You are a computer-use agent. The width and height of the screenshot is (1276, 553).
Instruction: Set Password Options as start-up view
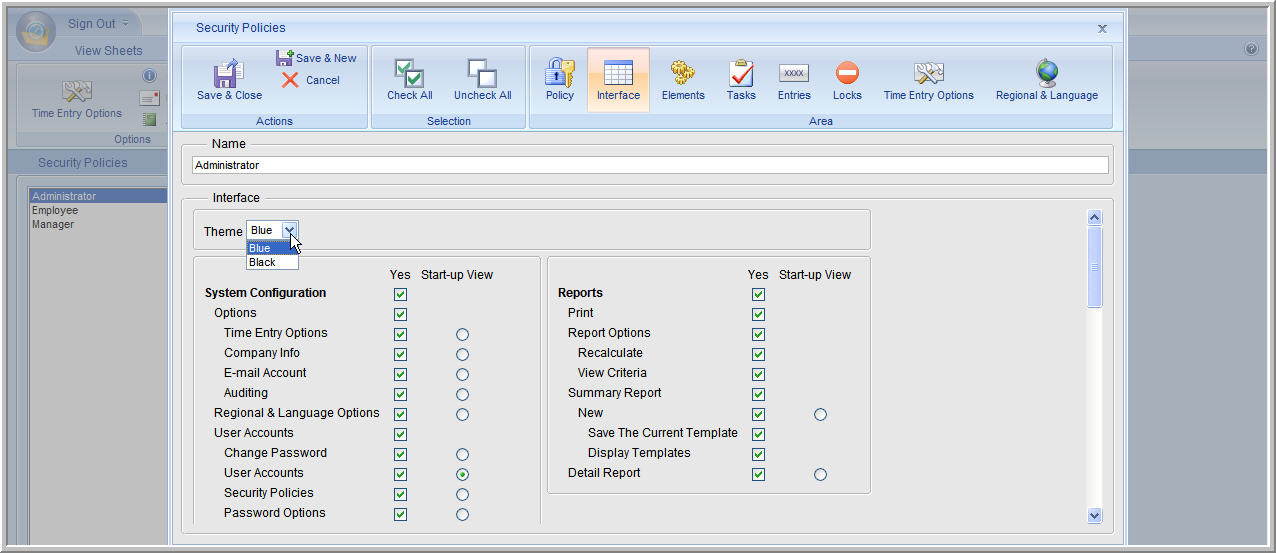tap(462, 514)
